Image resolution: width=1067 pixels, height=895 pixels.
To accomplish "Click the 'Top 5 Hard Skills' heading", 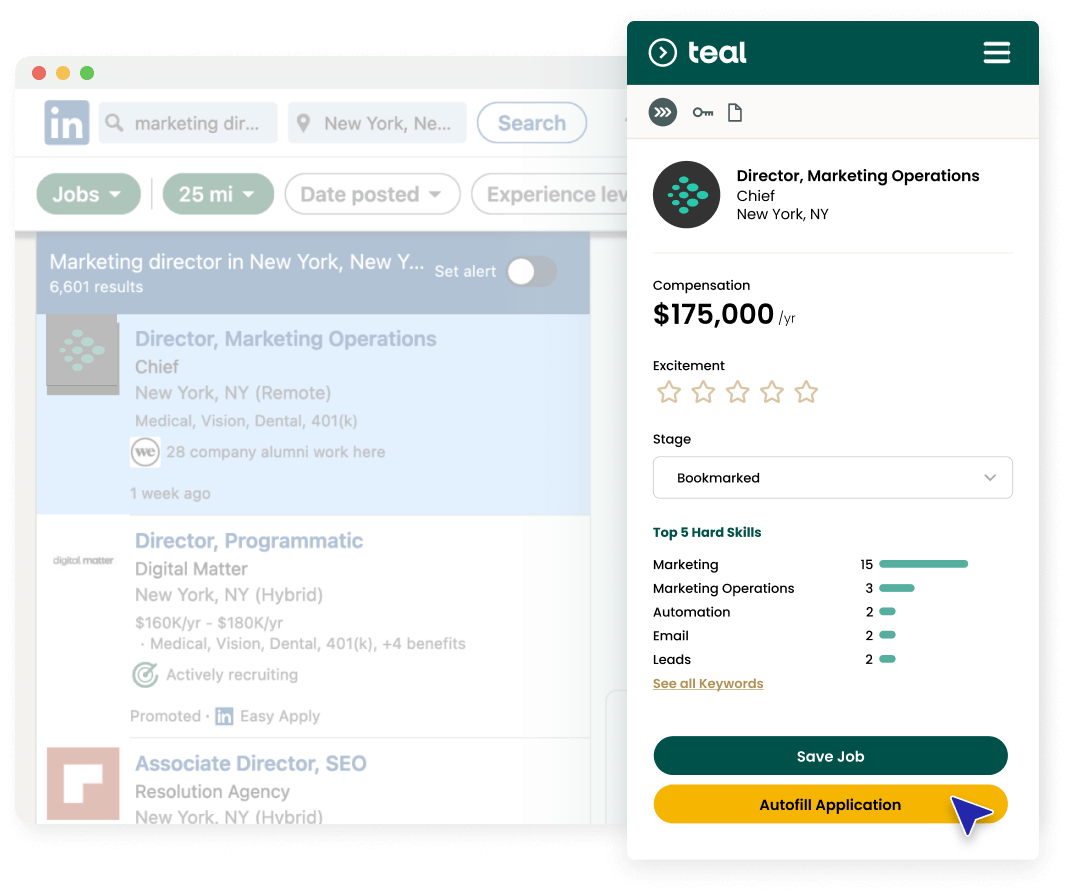I will click(x=707, y=532).
